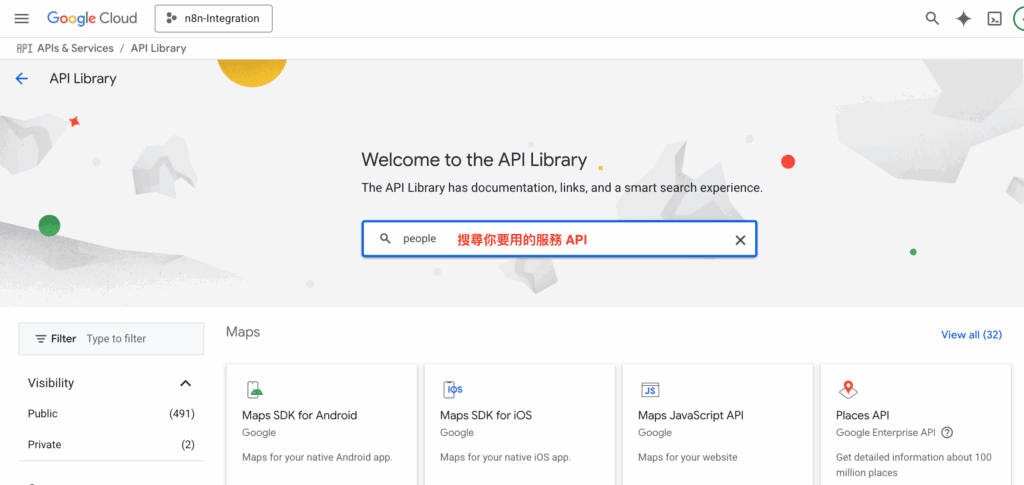
Task: Activate Cloud Shell terminal icon
Action: tap(994, 18)
